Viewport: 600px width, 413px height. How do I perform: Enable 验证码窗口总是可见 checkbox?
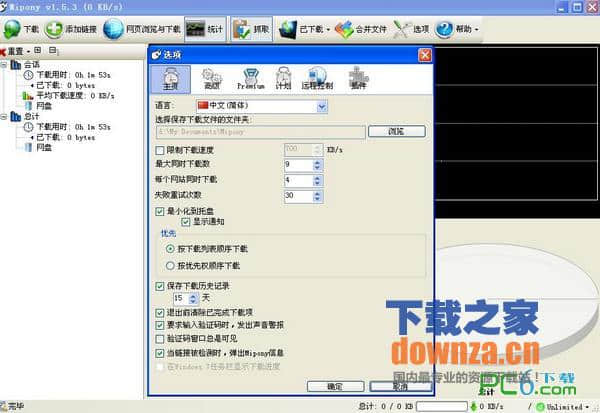click(160, 339)
